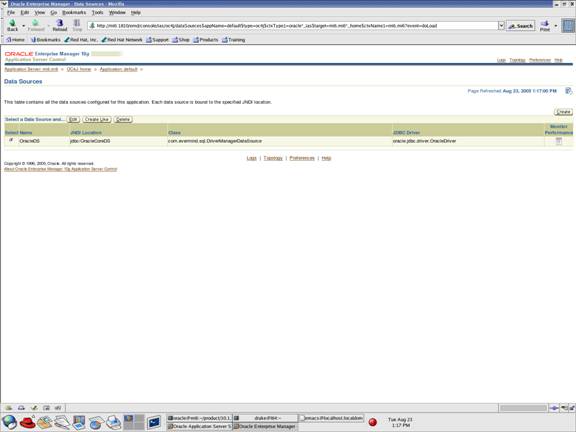The image size is (576, 432).
Task: Follow the Application Server breadcrumb link
Action: (31, 69)
